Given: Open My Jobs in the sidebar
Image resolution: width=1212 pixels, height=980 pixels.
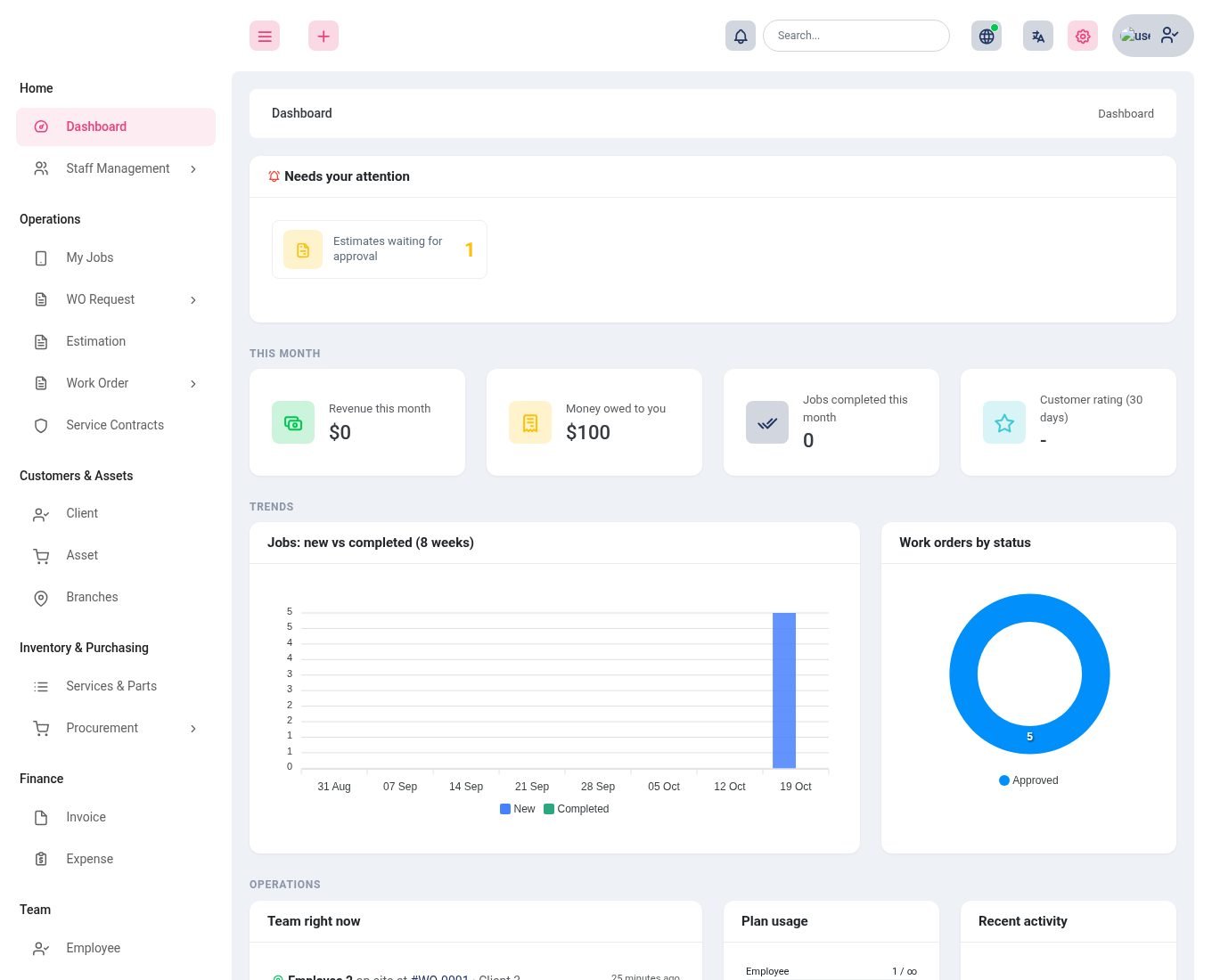Looking at the screenshot, I should point(116,257).
